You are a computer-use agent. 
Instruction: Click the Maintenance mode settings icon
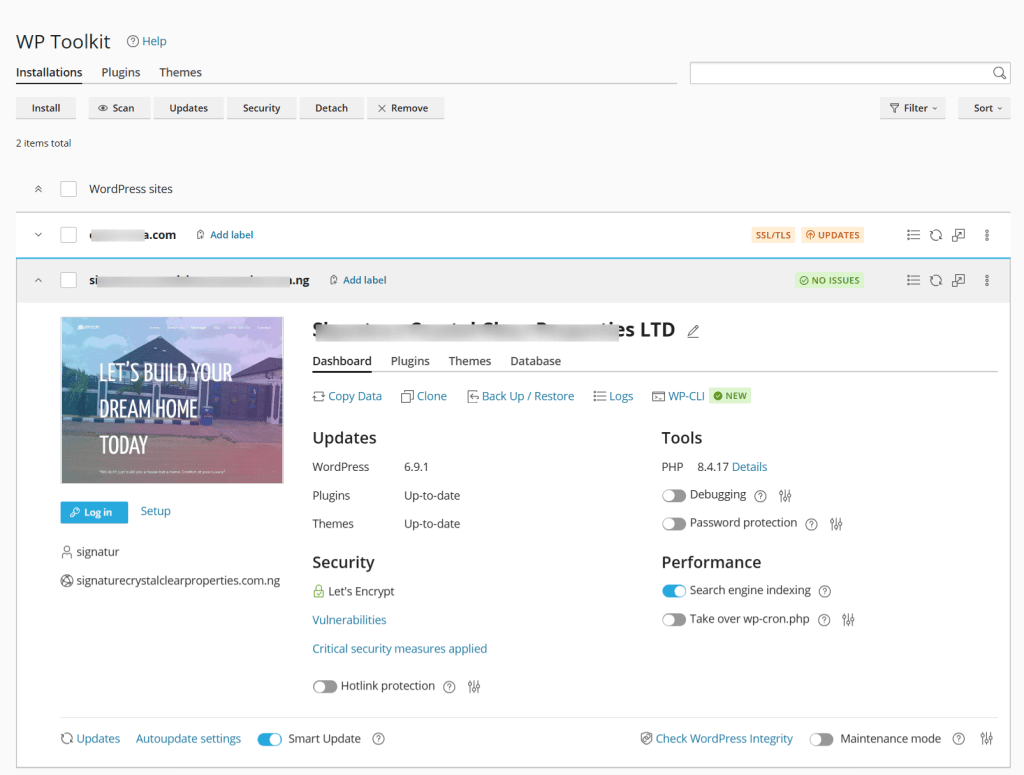tap(987, 738)
